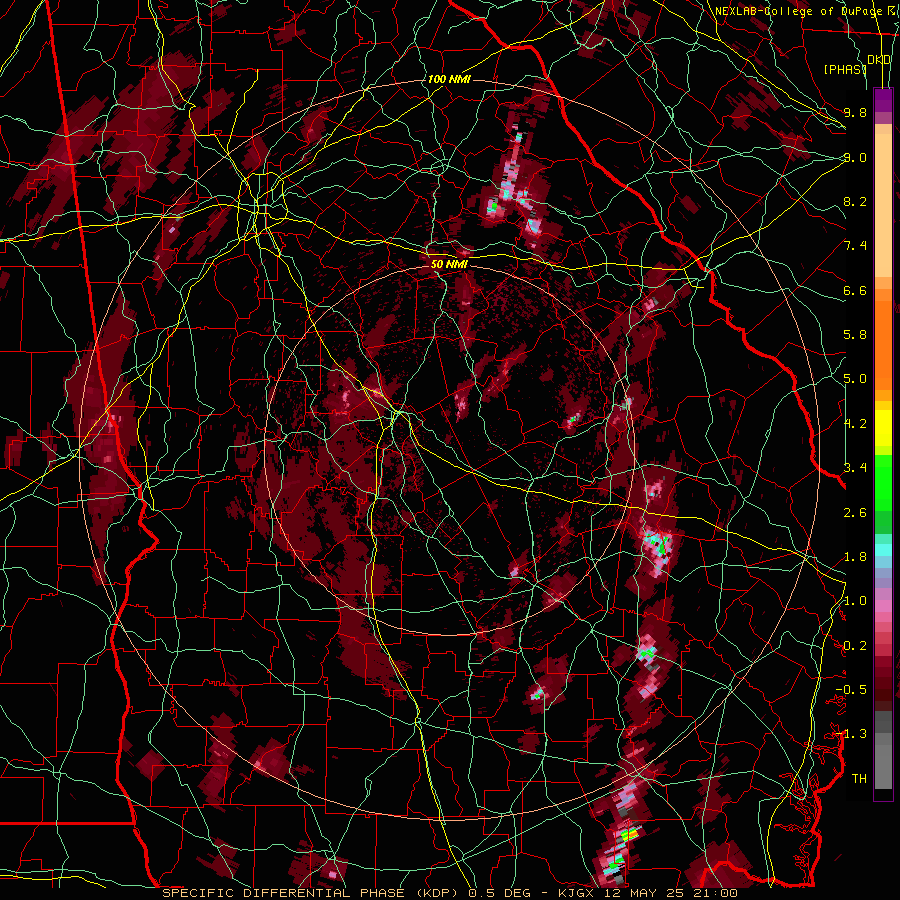The image size is (900, 900).
Task: Click the 3.4 scale value
Action: (855, 468)
